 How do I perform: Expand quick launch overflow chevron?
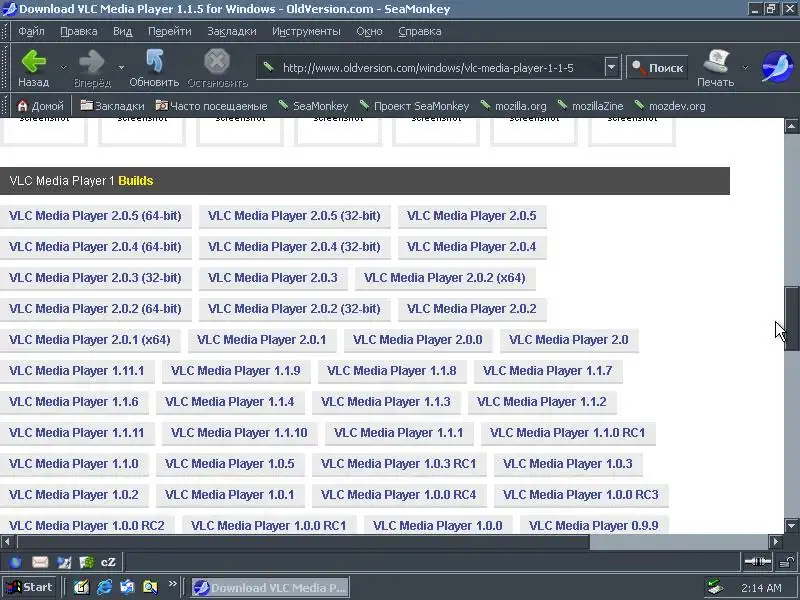point(172,584)
